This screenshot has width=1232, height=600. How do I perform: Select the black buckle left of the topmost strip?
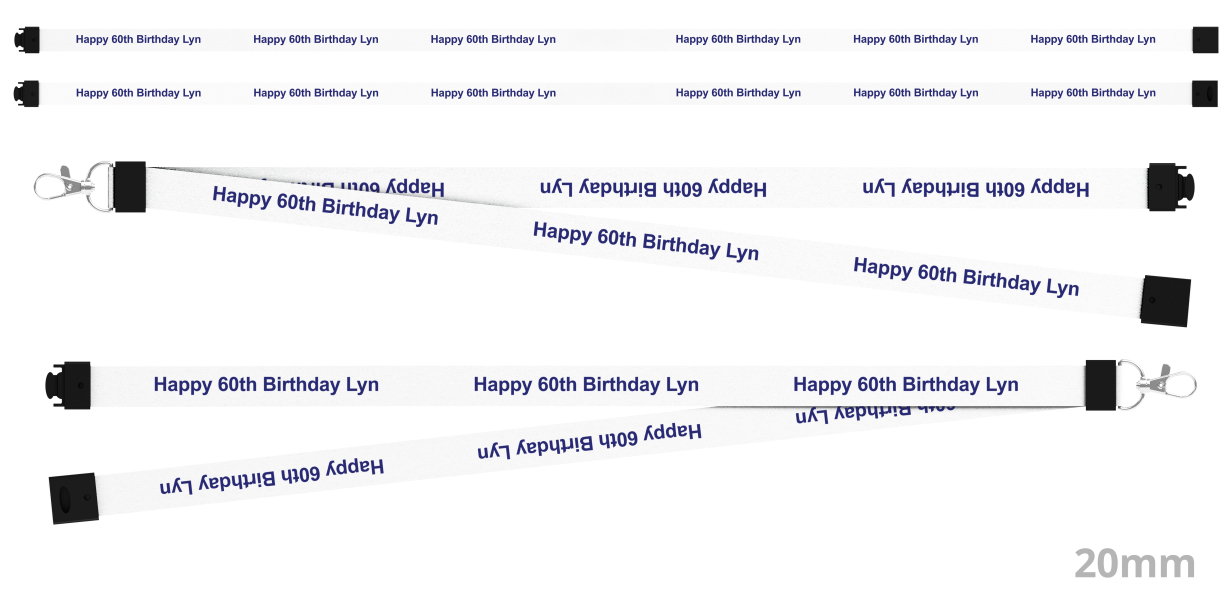[x=26, y=40]
